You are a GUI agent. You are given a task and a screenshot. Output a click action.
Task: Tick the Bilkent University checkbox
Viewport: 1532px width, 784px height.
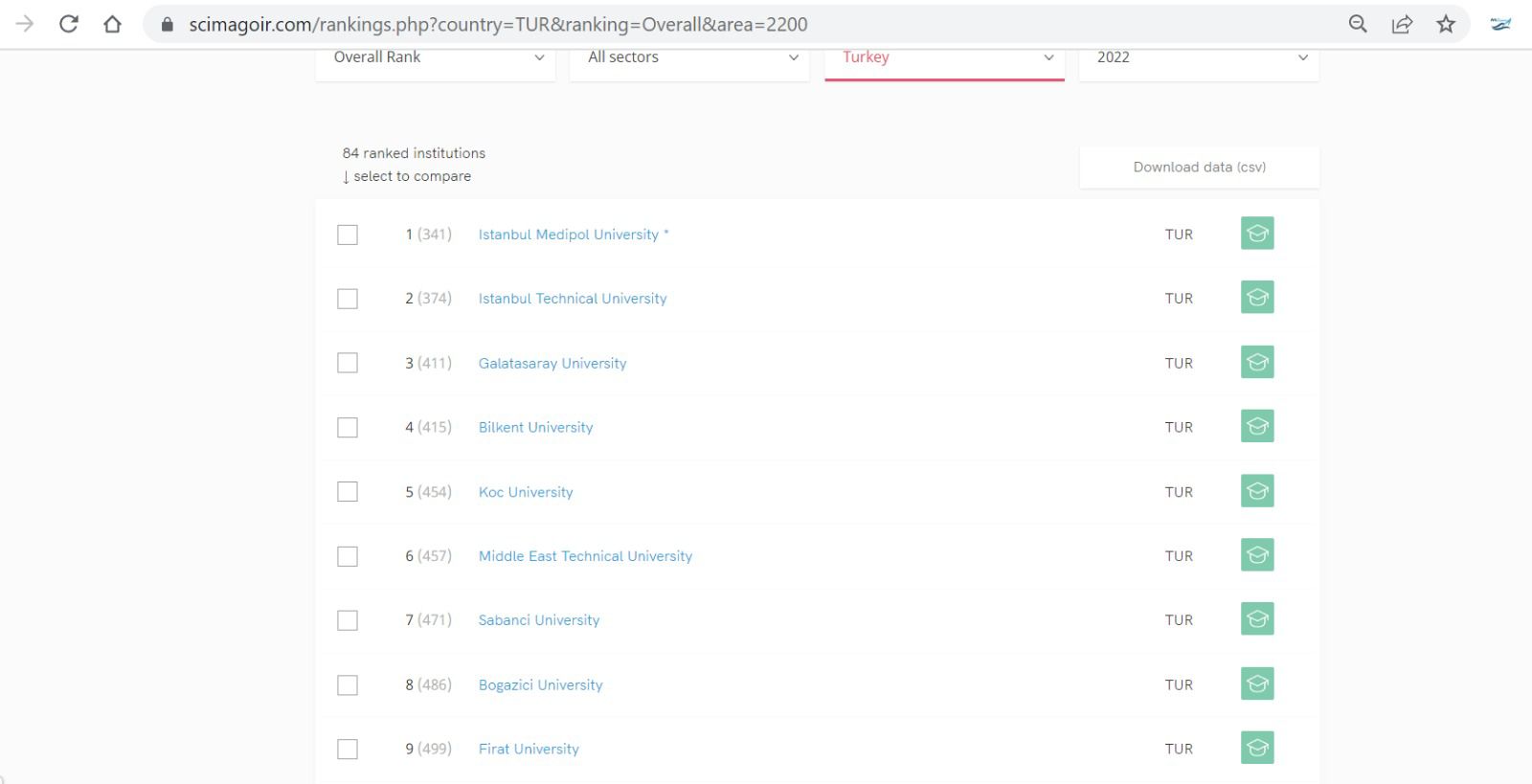(x=348, y=427)
